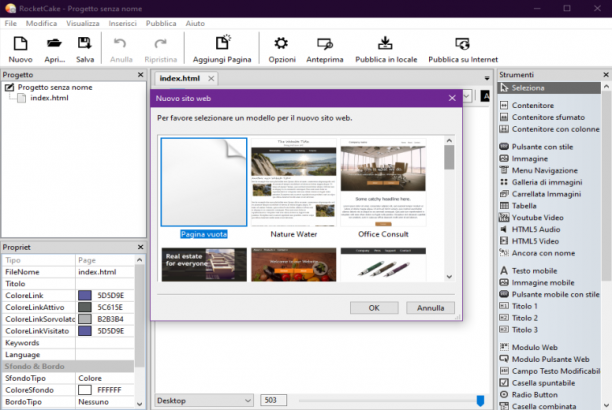
Task: Select the Casella combinata tool
Action: [538, 406]
